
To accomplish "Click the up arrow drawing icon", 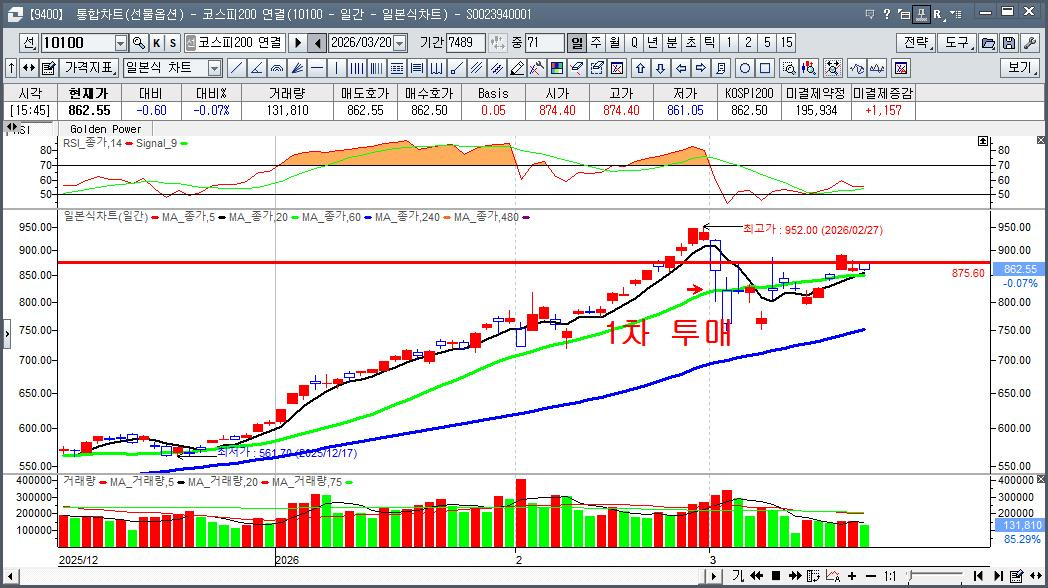I will pos(640,67).
